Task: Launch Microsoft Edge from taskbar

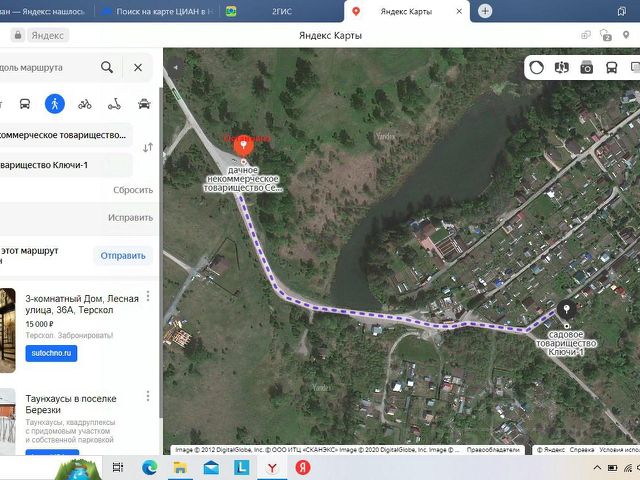Action: [x=150, y=467]
